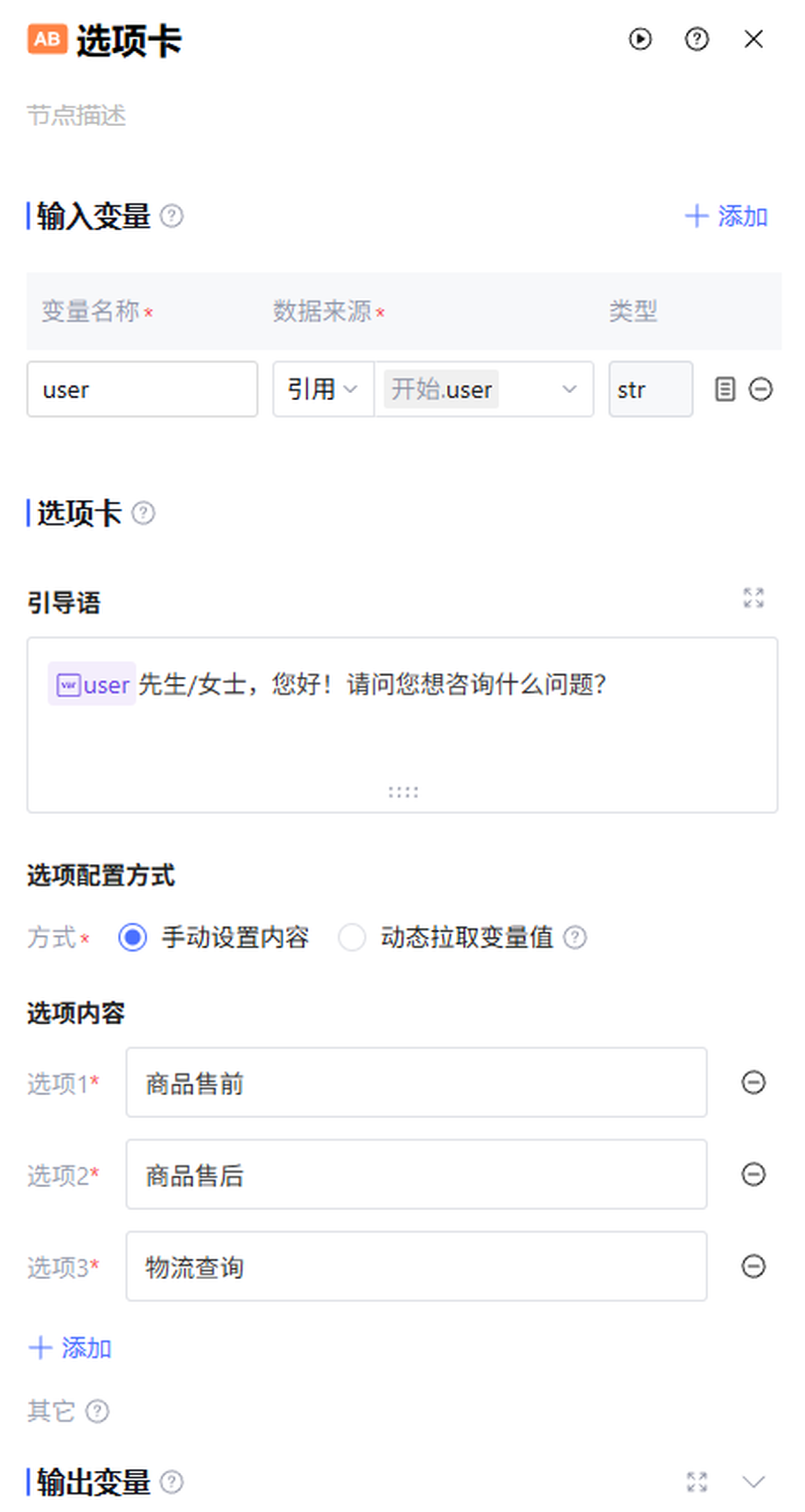The image size is (805, 1512).
Task: Click the help icon beside 输入变量
Action: 172,216
